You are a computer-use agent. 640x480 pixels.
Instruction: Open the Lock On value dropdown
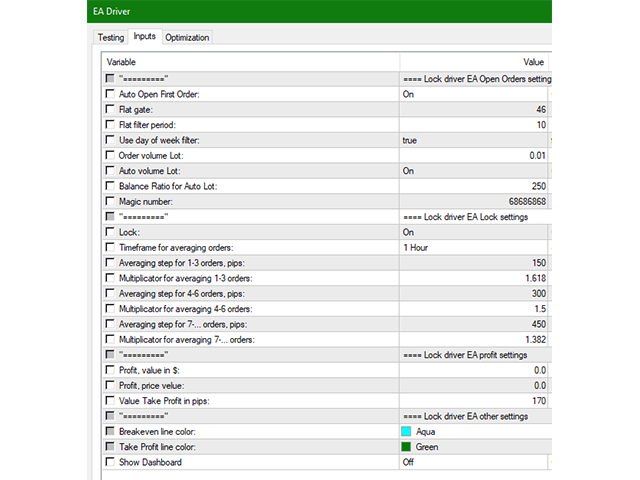[x=473, y=232]
